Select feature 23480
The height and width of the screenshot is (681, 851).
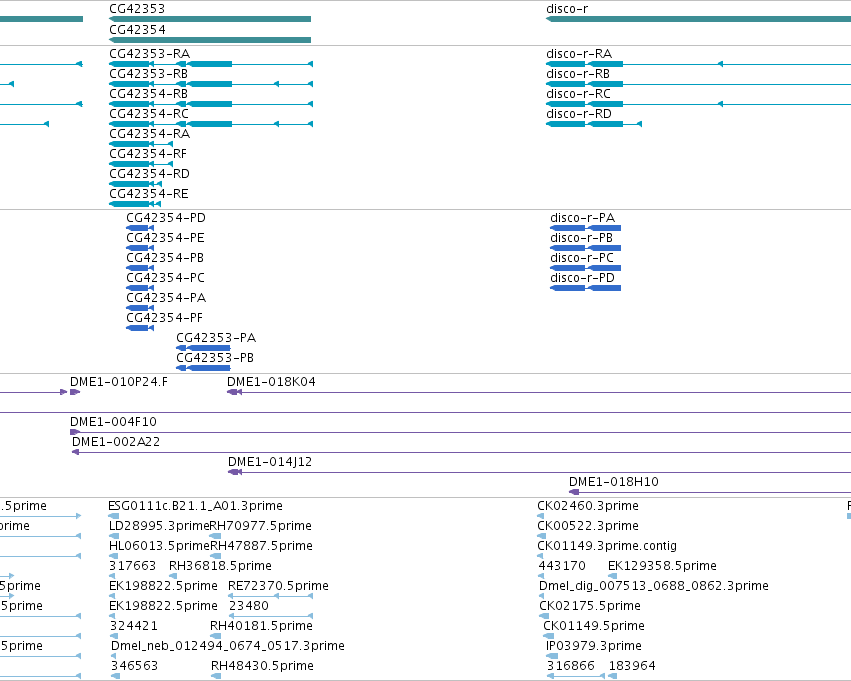coord(271,616)
